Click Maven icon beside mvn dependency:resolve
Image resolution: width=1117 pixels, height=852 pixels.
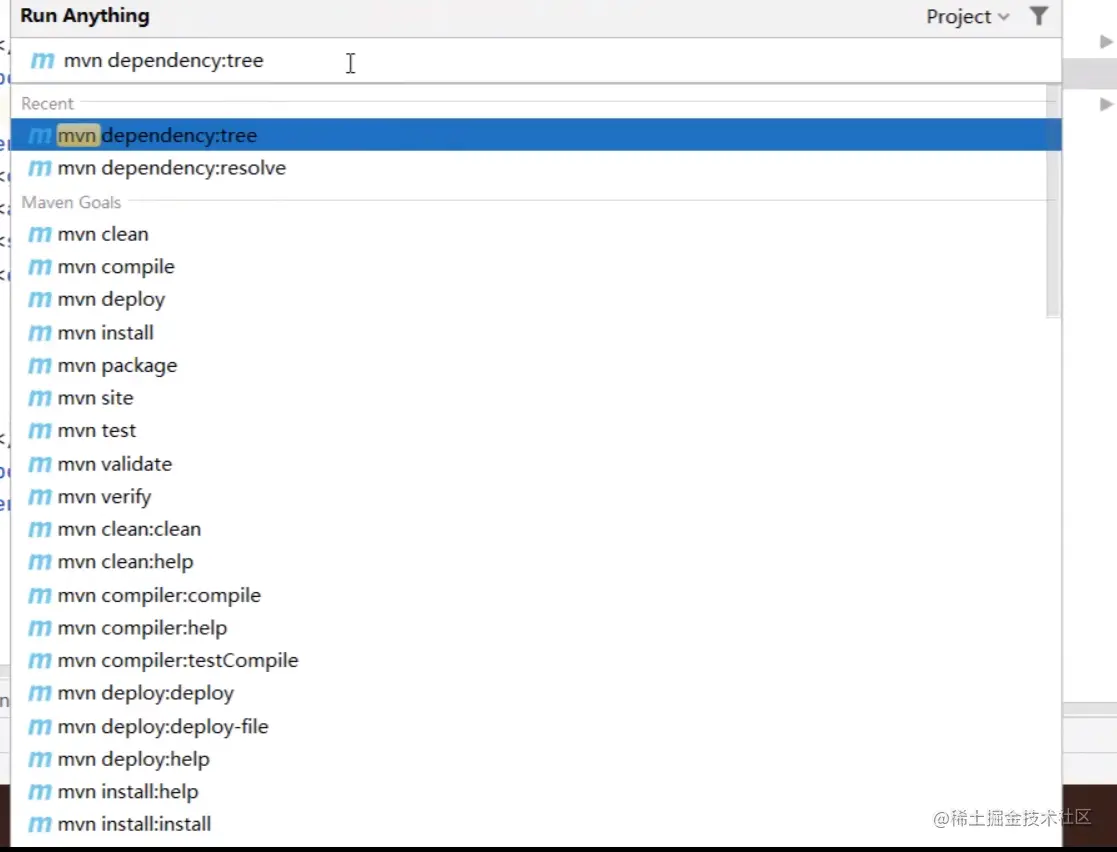tap(39, 168)
